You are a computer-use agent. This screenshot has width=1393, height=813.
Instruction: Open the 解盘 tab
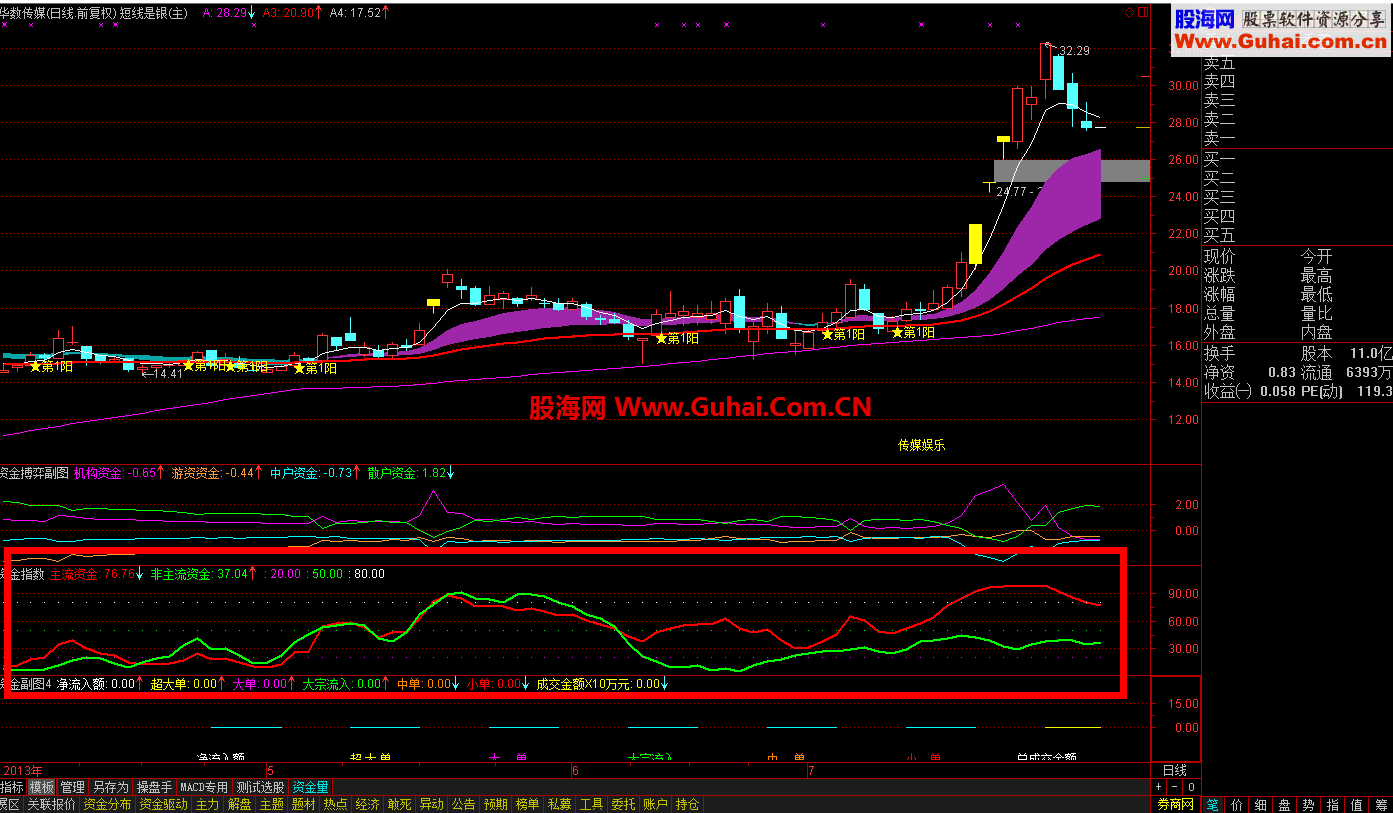tap(239, 804)
